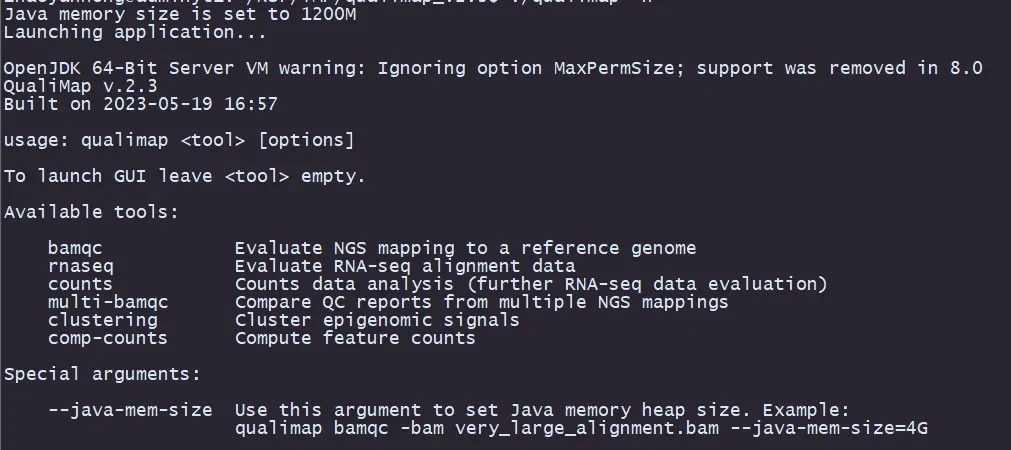Click the "Cluster epigenomic signals" description
This screenshot has width=1011, height=450.
(x=377, y=320)
